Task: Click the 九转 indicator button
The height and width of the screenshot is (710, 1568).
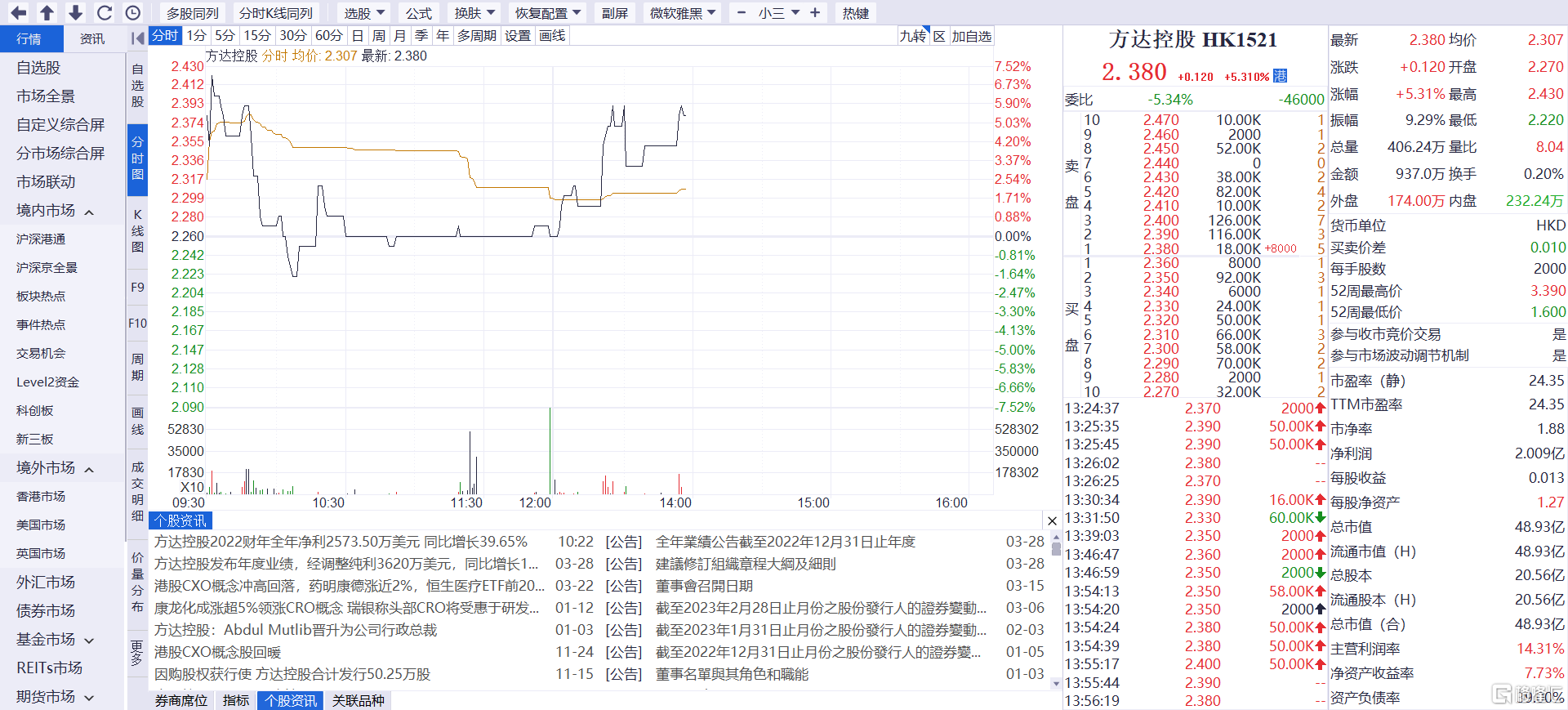Action: tap(914, 36)
